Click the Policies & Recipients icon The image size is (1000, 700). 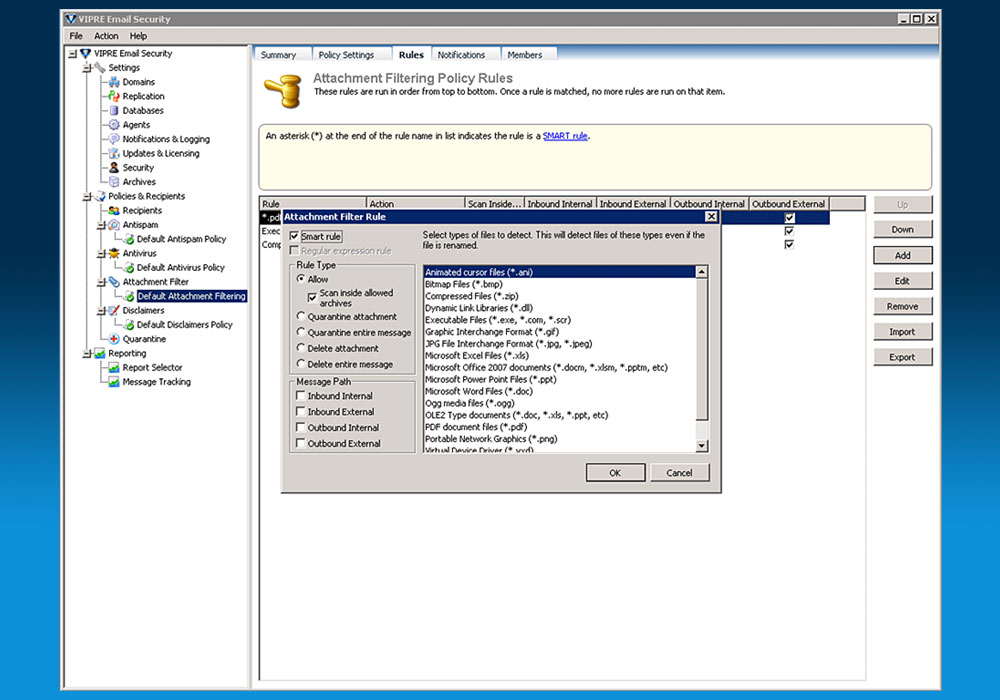99,196
